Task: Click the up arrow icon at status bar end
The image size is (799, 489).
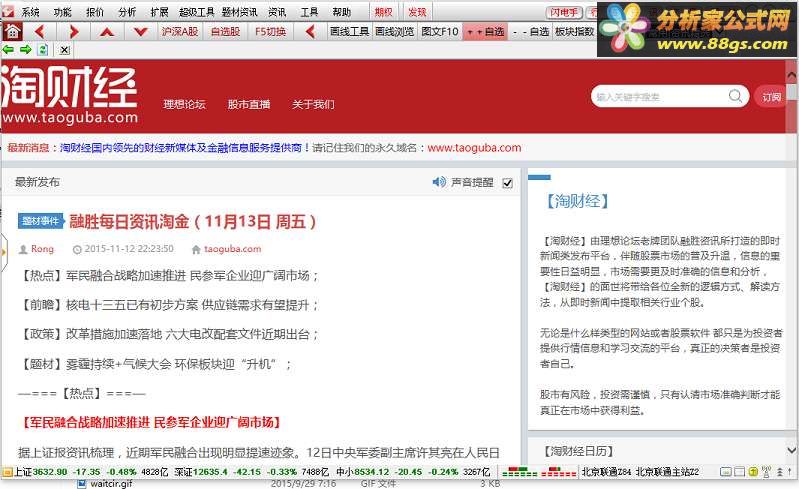Action: point(790,472)
